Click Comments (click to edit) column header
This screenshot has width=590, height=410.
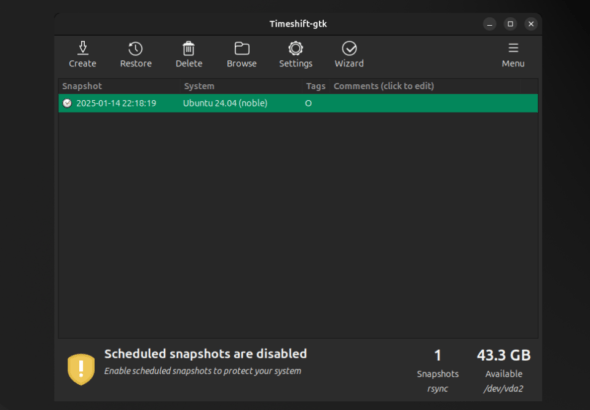click(425, 86)
